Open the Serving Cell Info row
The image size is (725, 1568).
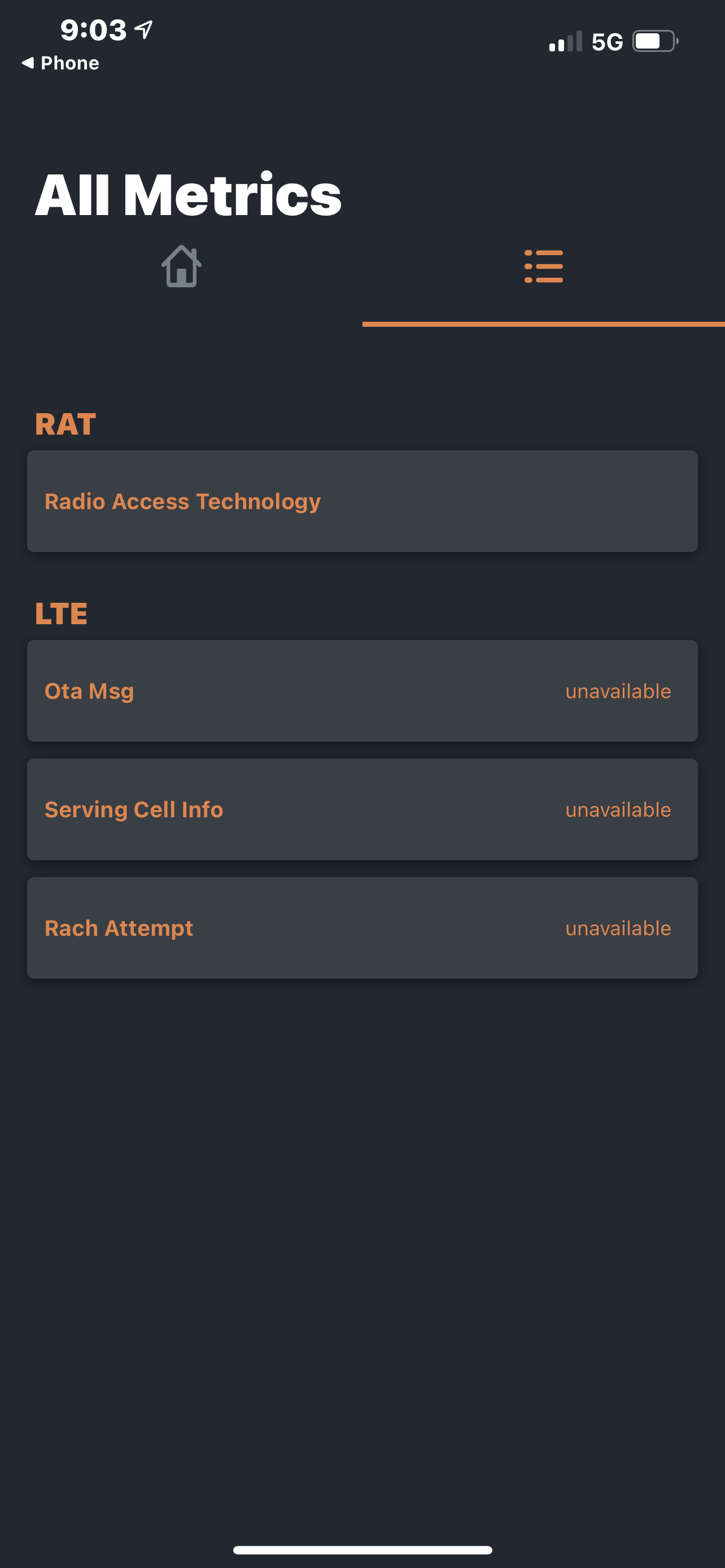click(x=362, y=809)
